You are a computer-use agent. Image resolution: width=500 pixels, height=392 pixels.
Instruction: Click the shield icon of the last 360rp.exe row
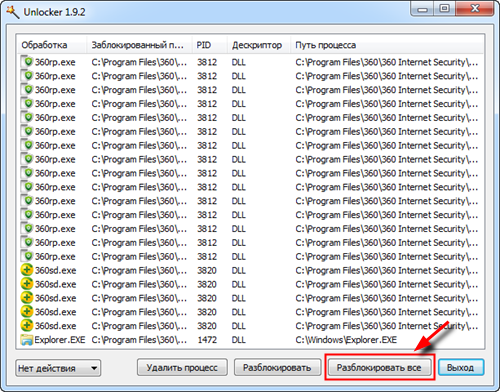click(x=27, y=256)
